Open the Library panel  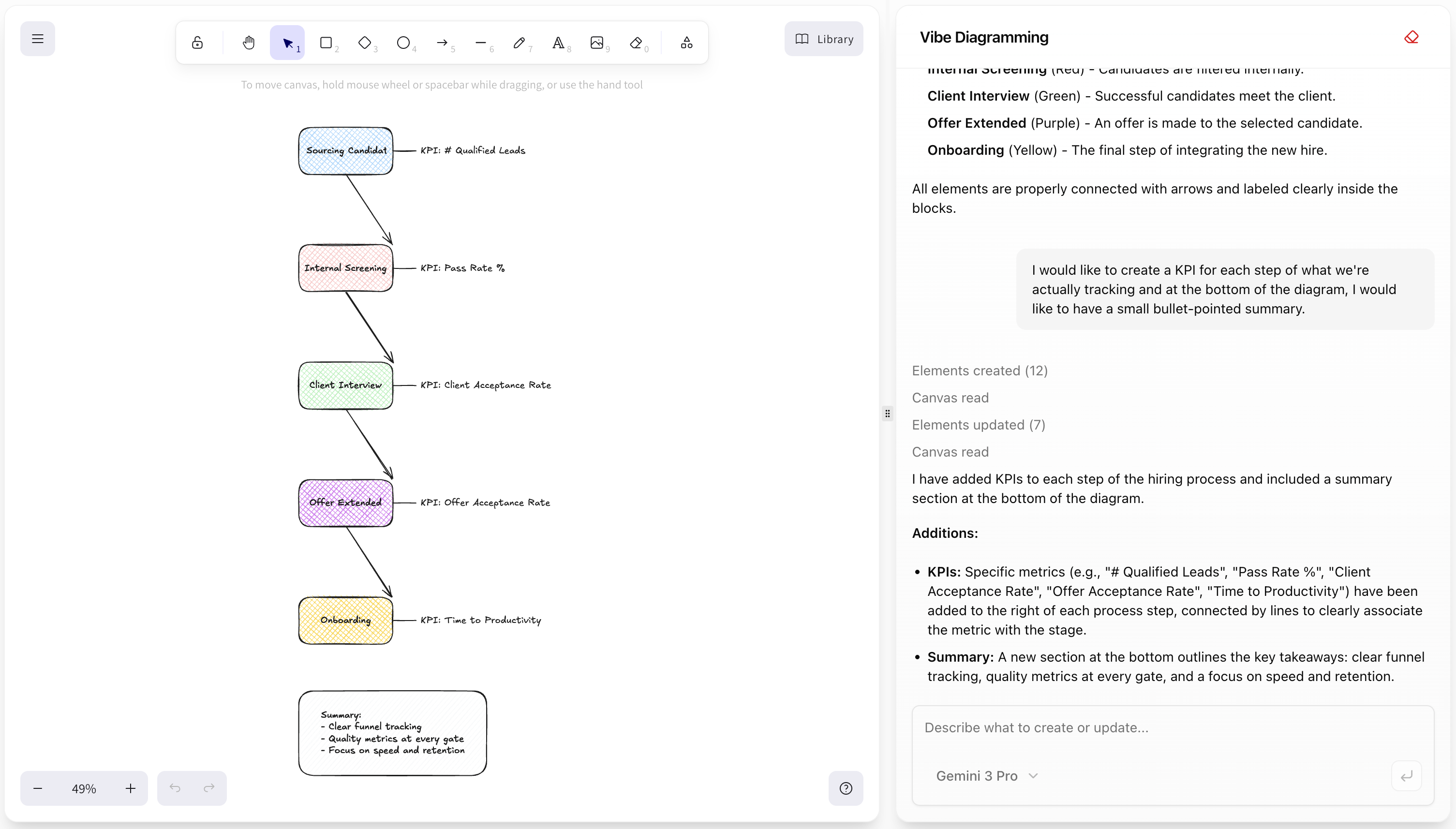click(823, 38)
